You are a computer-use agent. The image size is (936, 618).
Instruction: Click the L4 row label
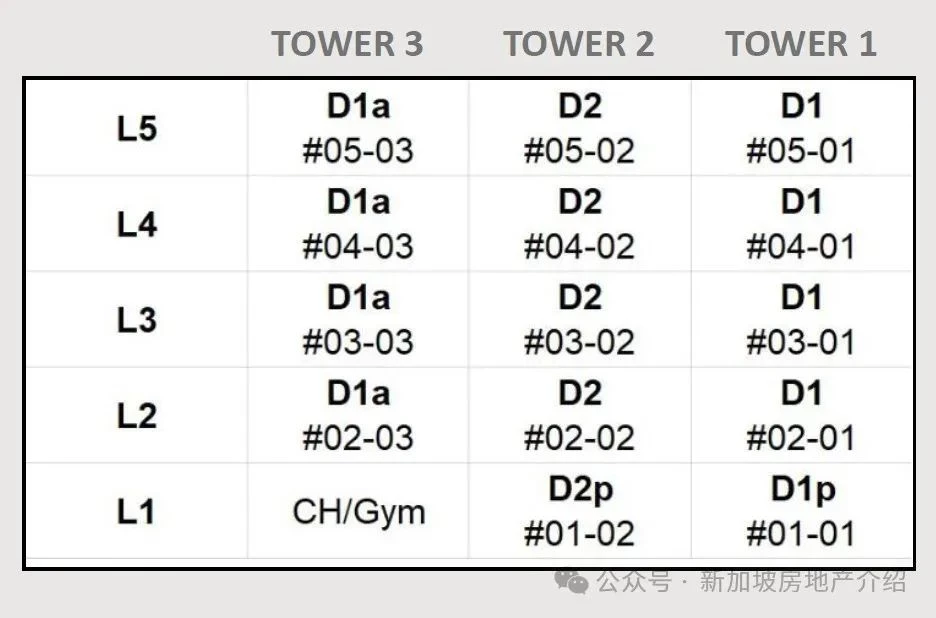pyautogui.click(x=137, y=225)
